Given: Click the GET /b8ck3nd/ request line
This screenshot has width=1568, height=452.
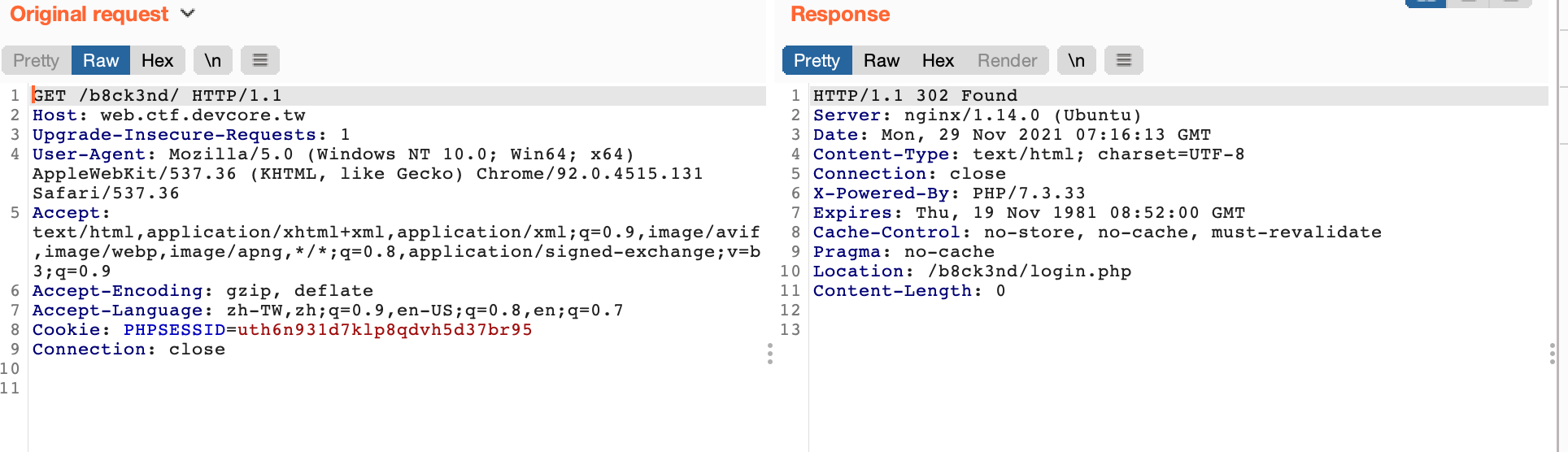Looking at the screenshot, I should (x=157, y=96).
